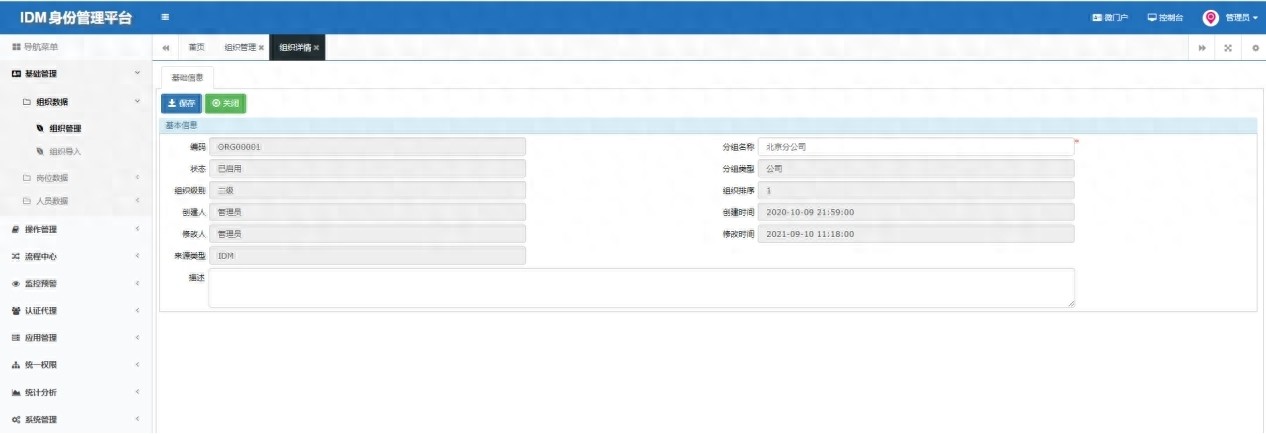Open 微门户 portal in header
The image size is (1266, 434).
point(1110,17)
